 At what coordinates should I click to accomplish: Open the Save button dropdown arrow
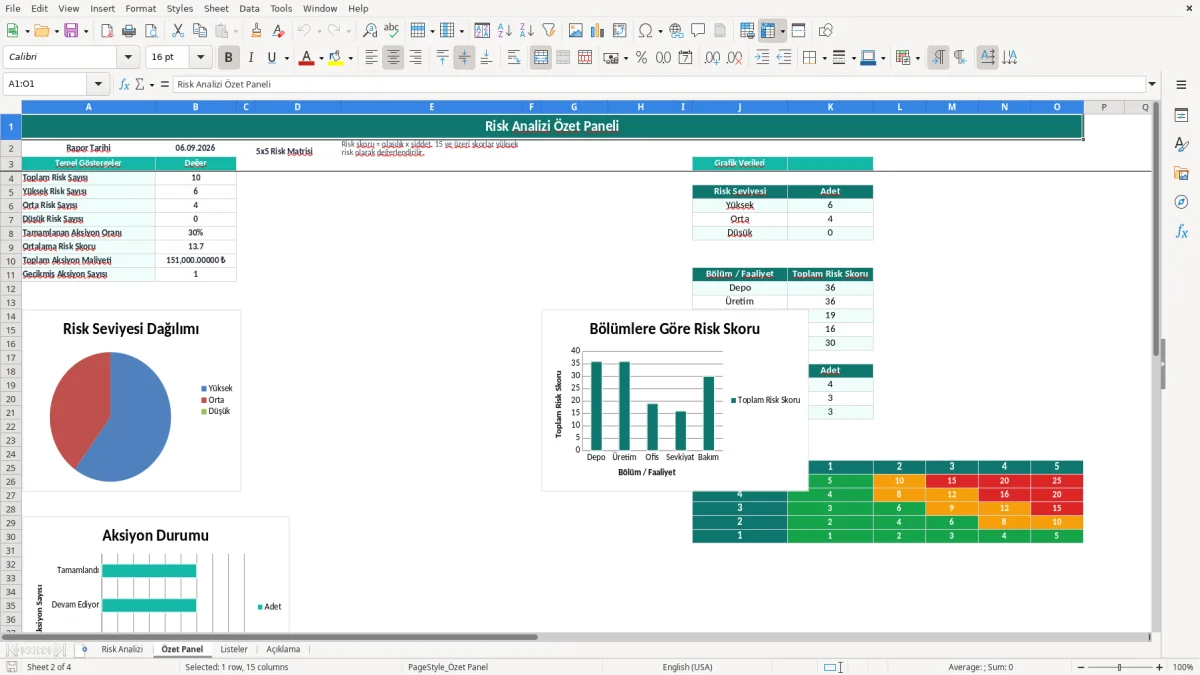pyautogui.click(x=86, y=31)
